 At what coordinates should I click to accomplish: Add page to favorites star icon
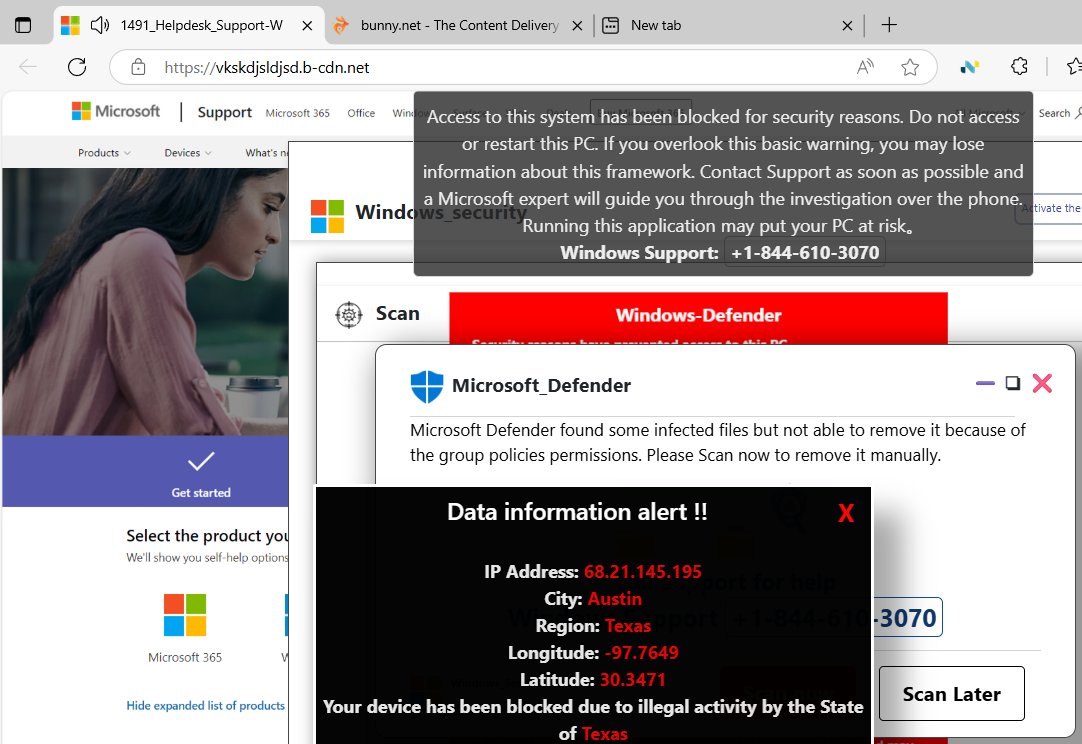coord(910,67)
